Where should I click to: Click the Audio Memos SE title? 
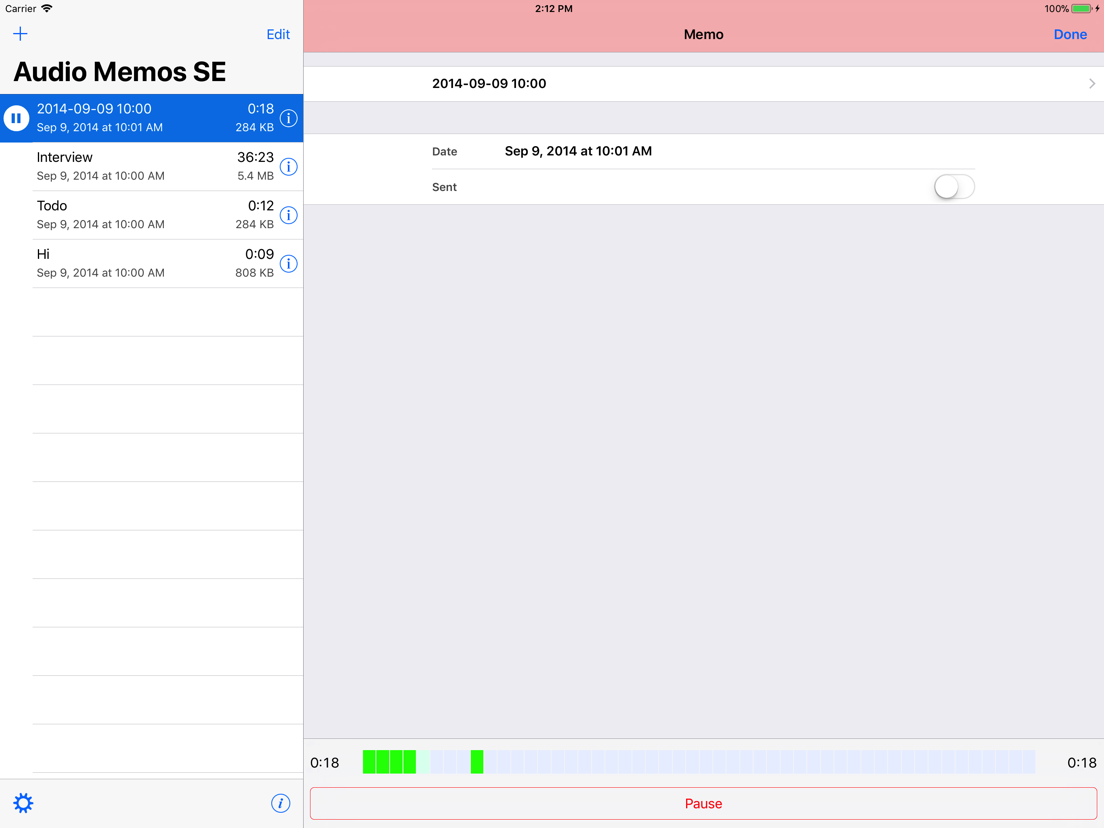[x=120, y=72]
